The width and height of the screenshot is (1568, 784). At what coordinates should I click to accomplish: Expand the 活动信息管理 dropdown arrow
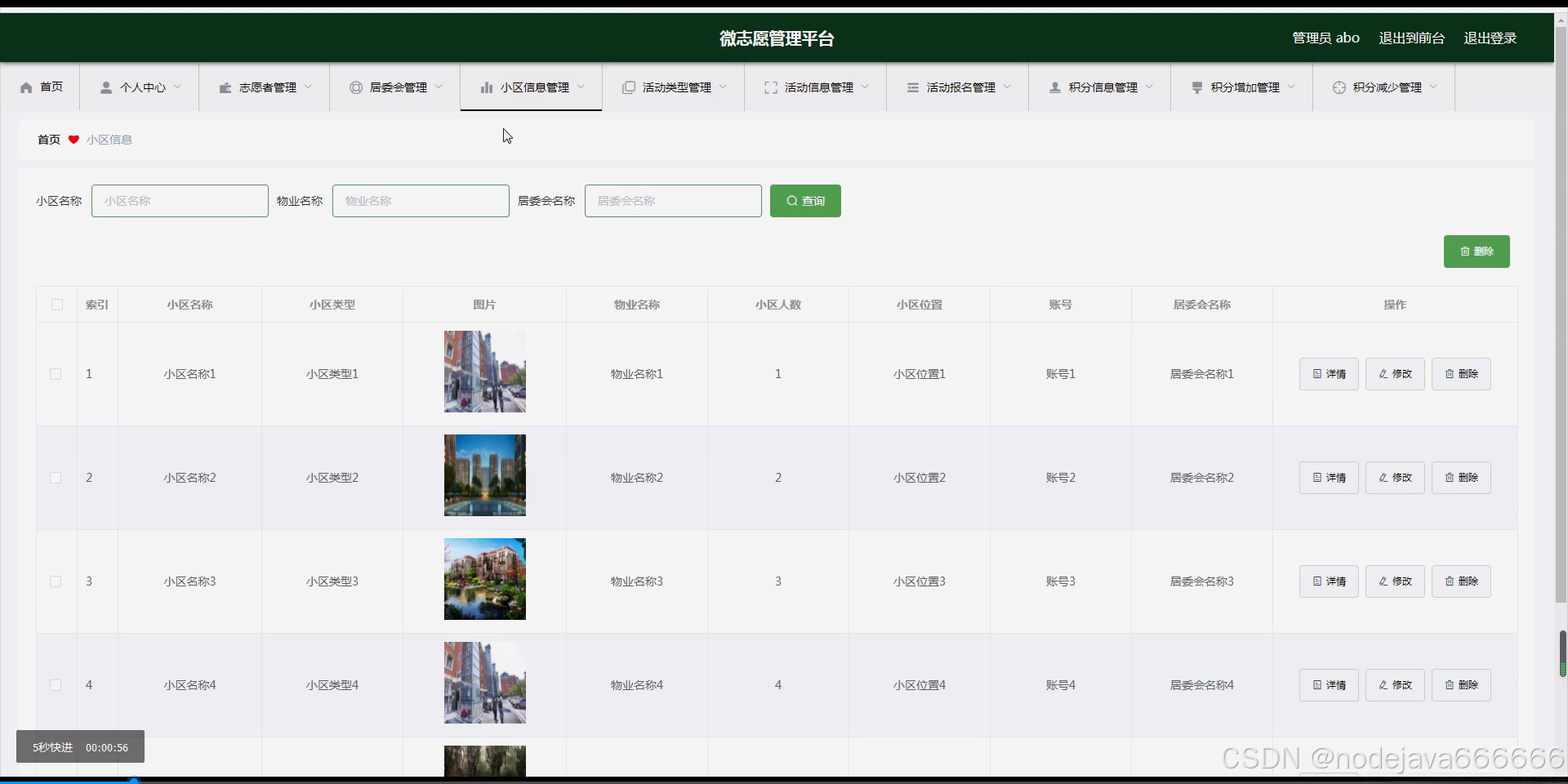coord(865,87)
